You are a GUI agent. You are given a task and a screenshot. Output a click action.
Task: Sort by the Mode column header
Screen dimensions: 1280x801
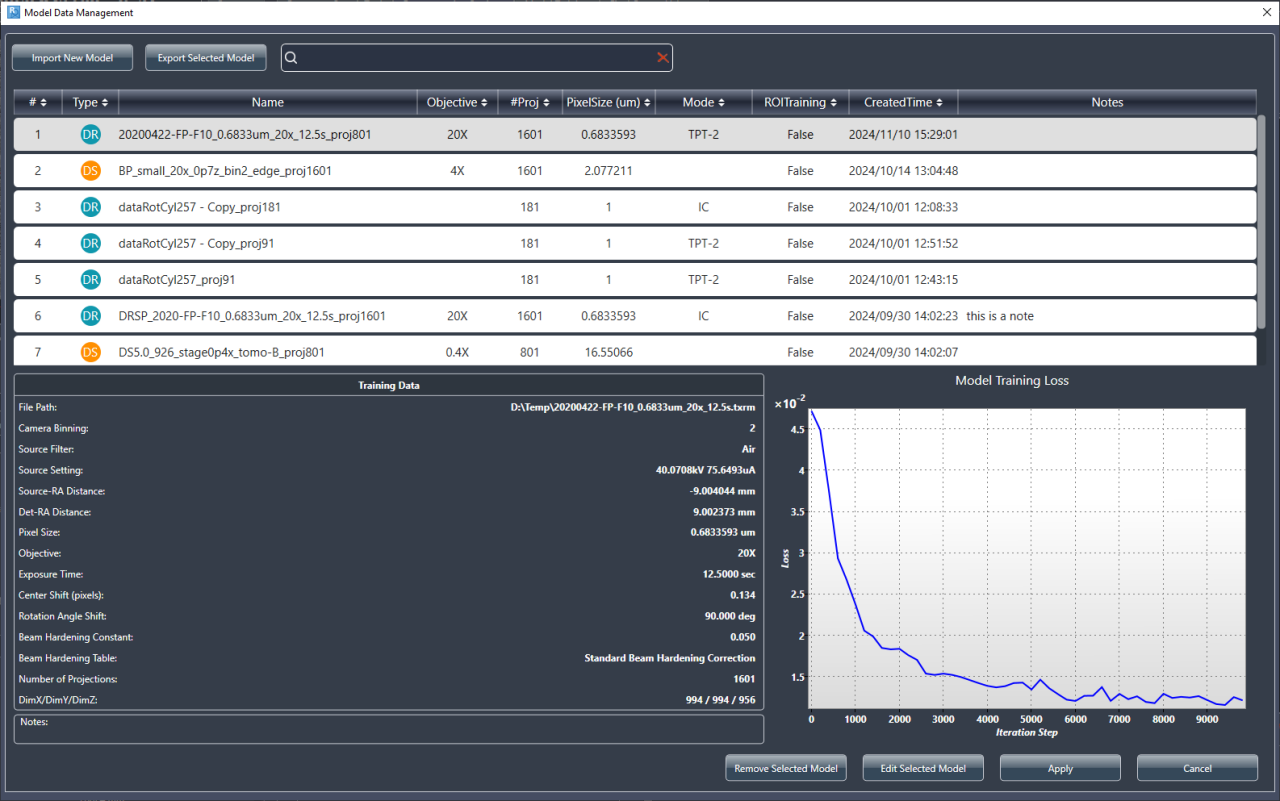[x=703, y=102]
